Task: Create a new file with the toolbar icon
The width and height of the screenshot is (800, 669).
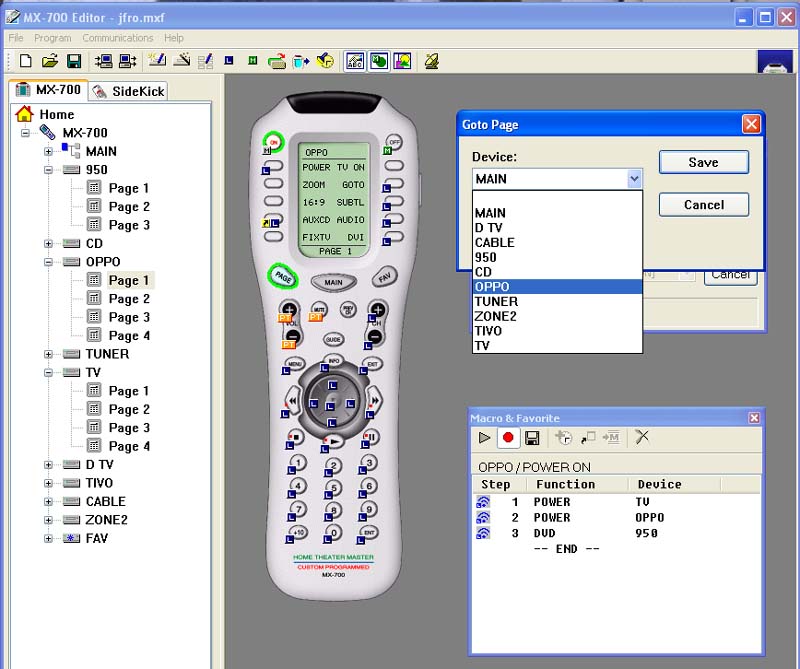Action: (25, 61)
